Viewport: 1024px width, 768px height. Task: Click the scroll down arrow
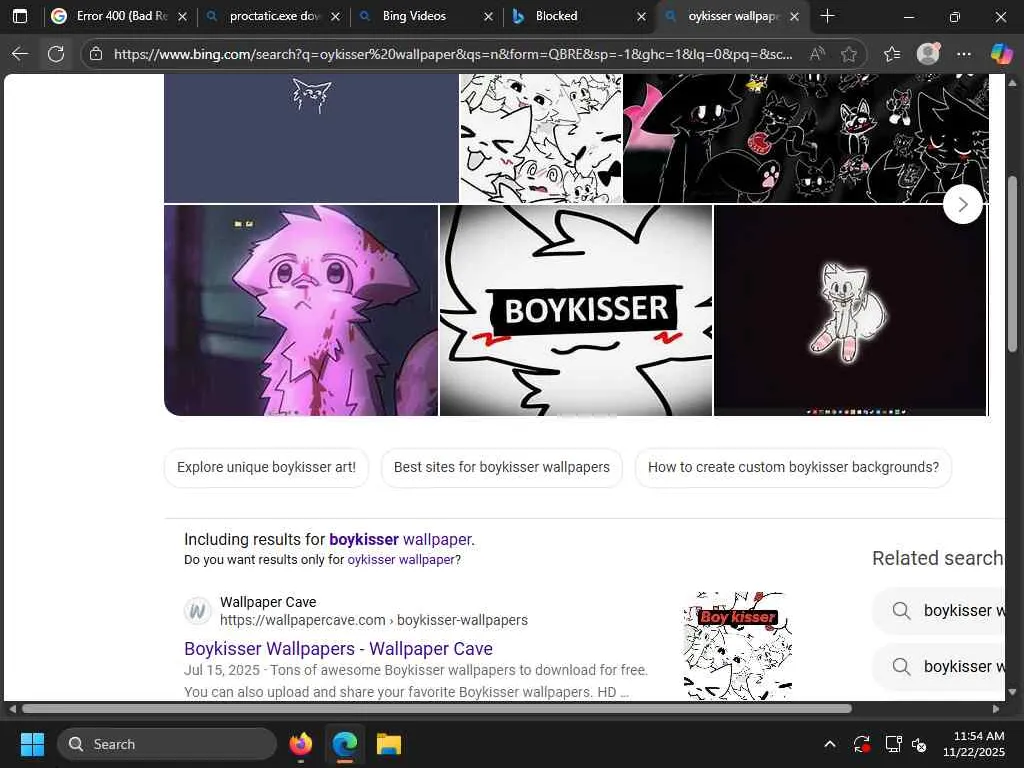pos(1012,692)
